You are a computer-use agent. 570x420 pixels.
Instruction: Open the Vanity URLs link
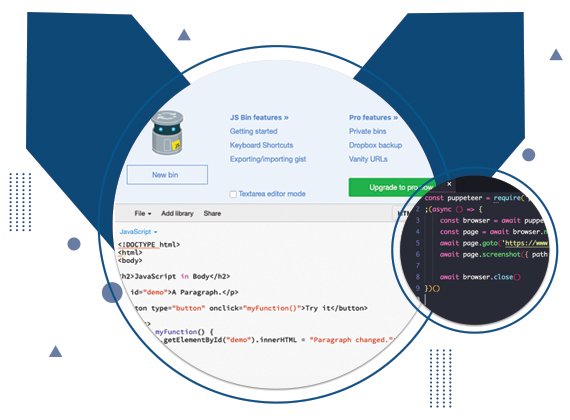pyautogui.click(x=368, y=159)
